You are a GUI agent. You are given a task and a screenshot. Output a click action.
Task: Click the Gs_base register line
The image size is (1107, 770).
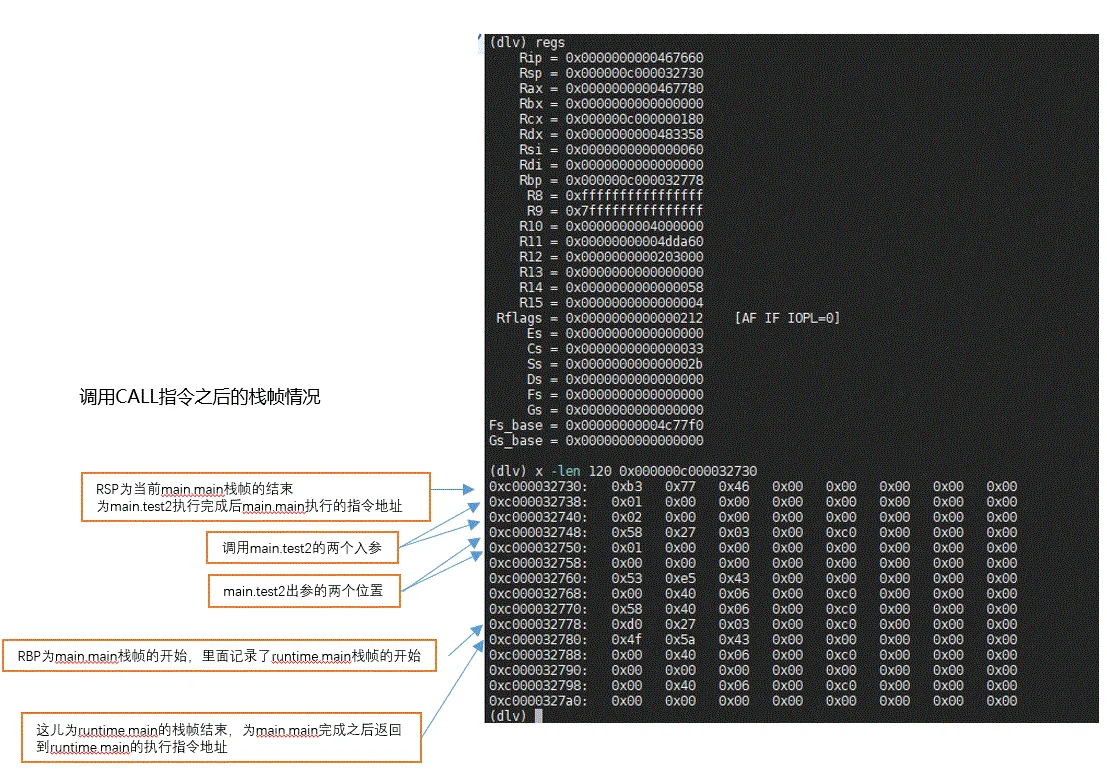(x=596, y=440)
